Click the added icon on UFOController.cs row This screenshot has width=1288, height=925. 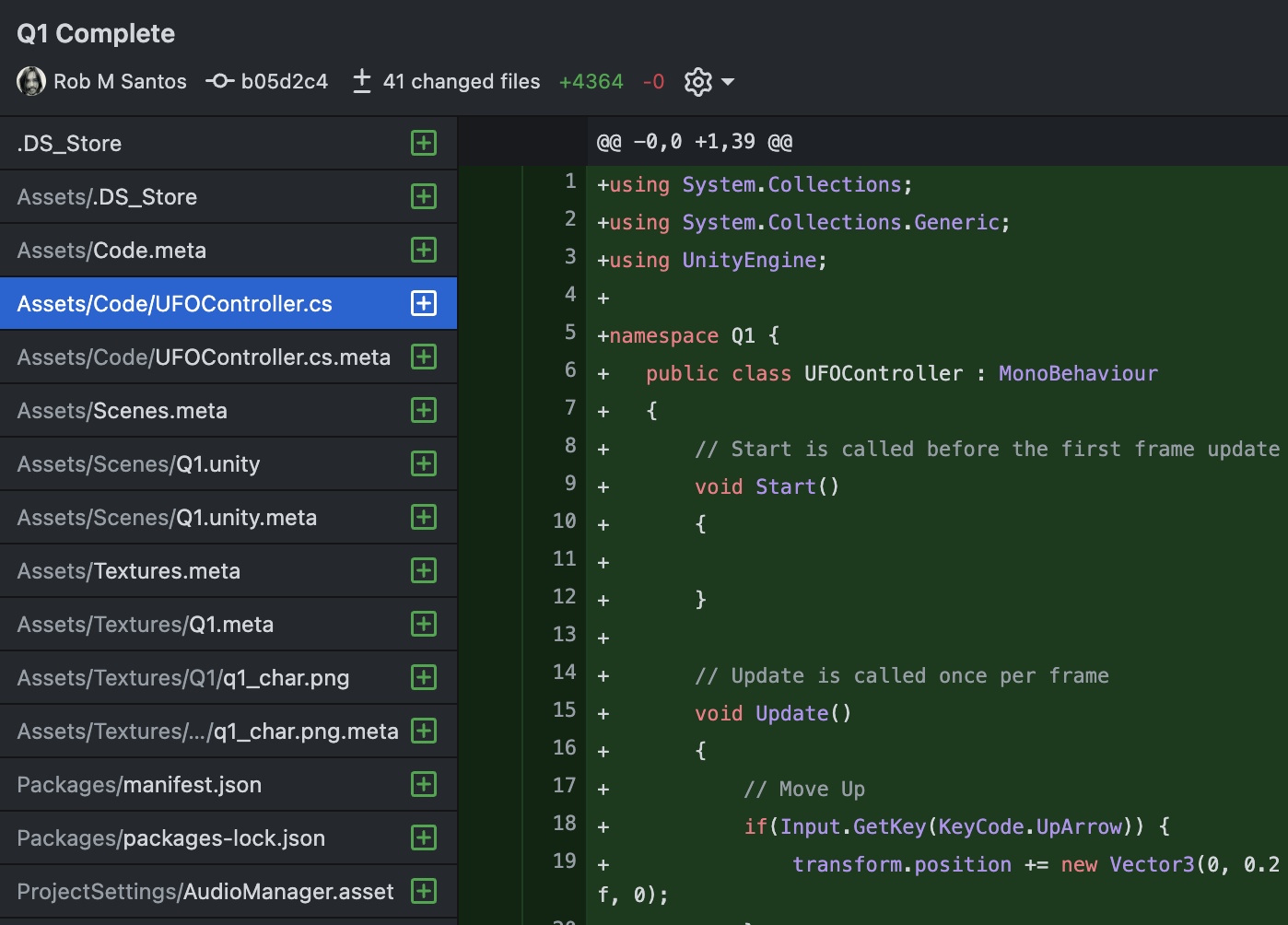pos(424,303)
